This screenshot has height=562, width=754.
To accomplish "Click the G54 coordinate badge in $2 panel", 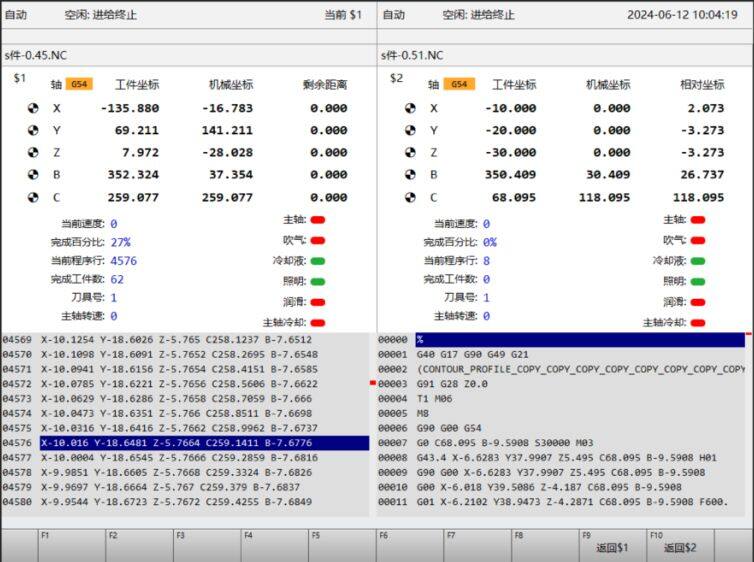I will [459, 84].
